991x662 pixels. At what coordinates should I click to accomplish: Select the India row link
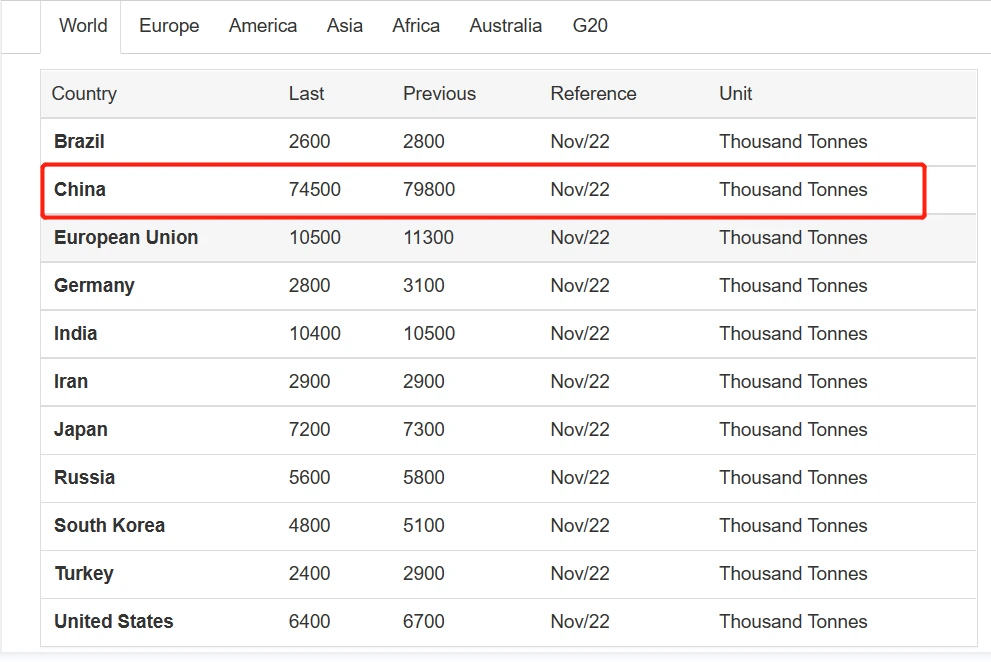pos(75,334)
